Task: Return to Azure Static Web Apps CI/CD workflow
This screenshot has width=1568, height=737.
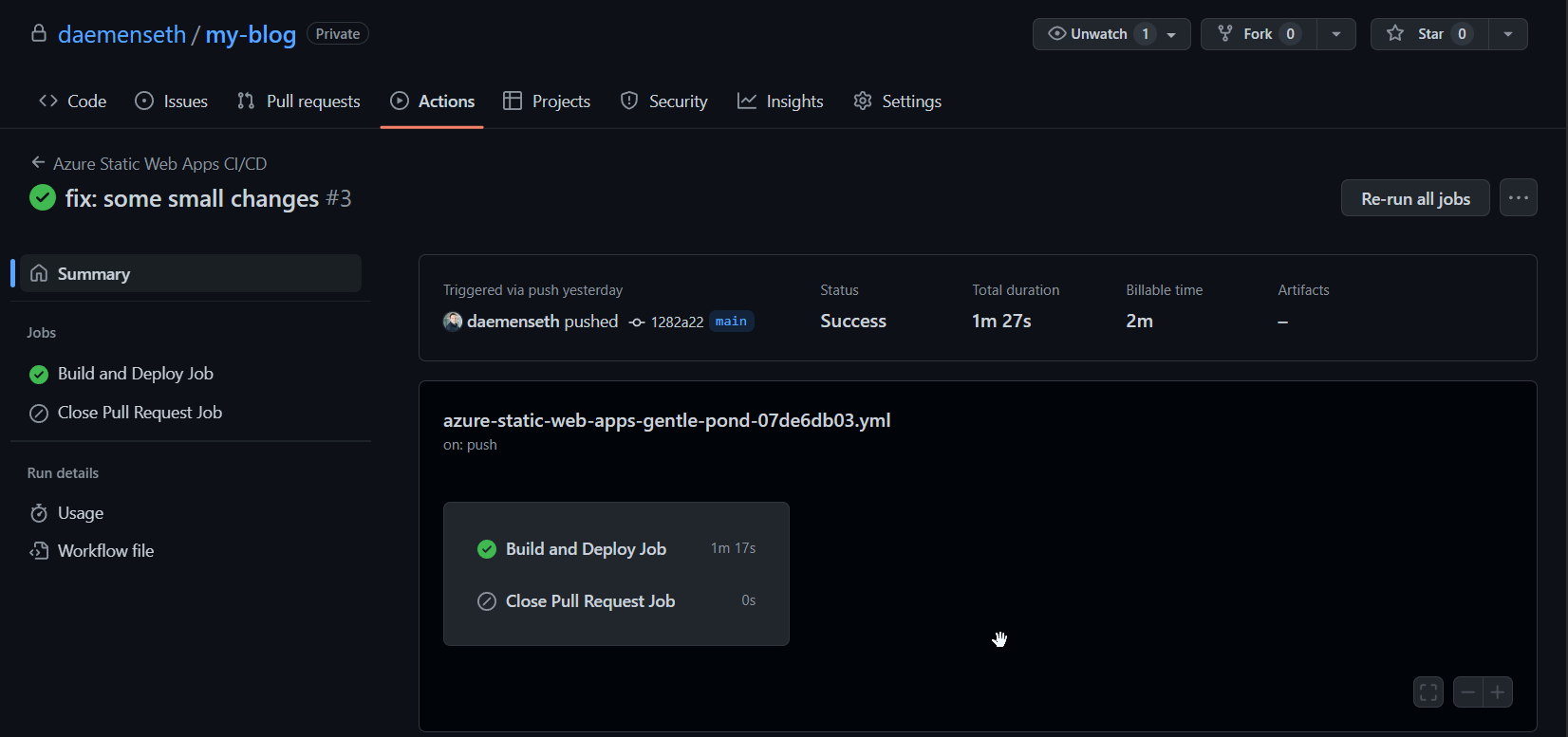Action: click(x=159, y=163)
